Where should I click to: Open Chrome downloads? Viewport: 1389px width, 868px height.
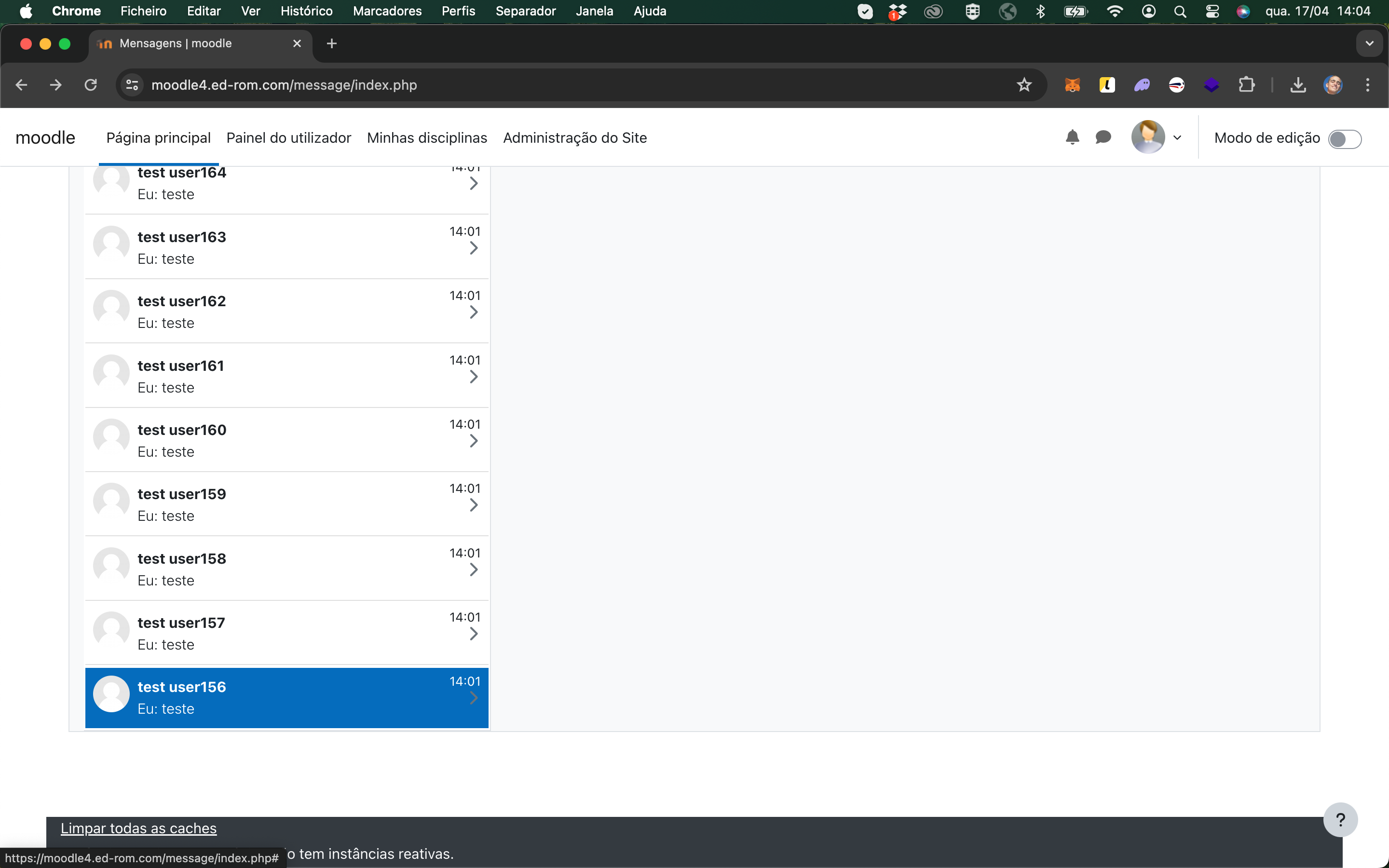click(1298, 85)
